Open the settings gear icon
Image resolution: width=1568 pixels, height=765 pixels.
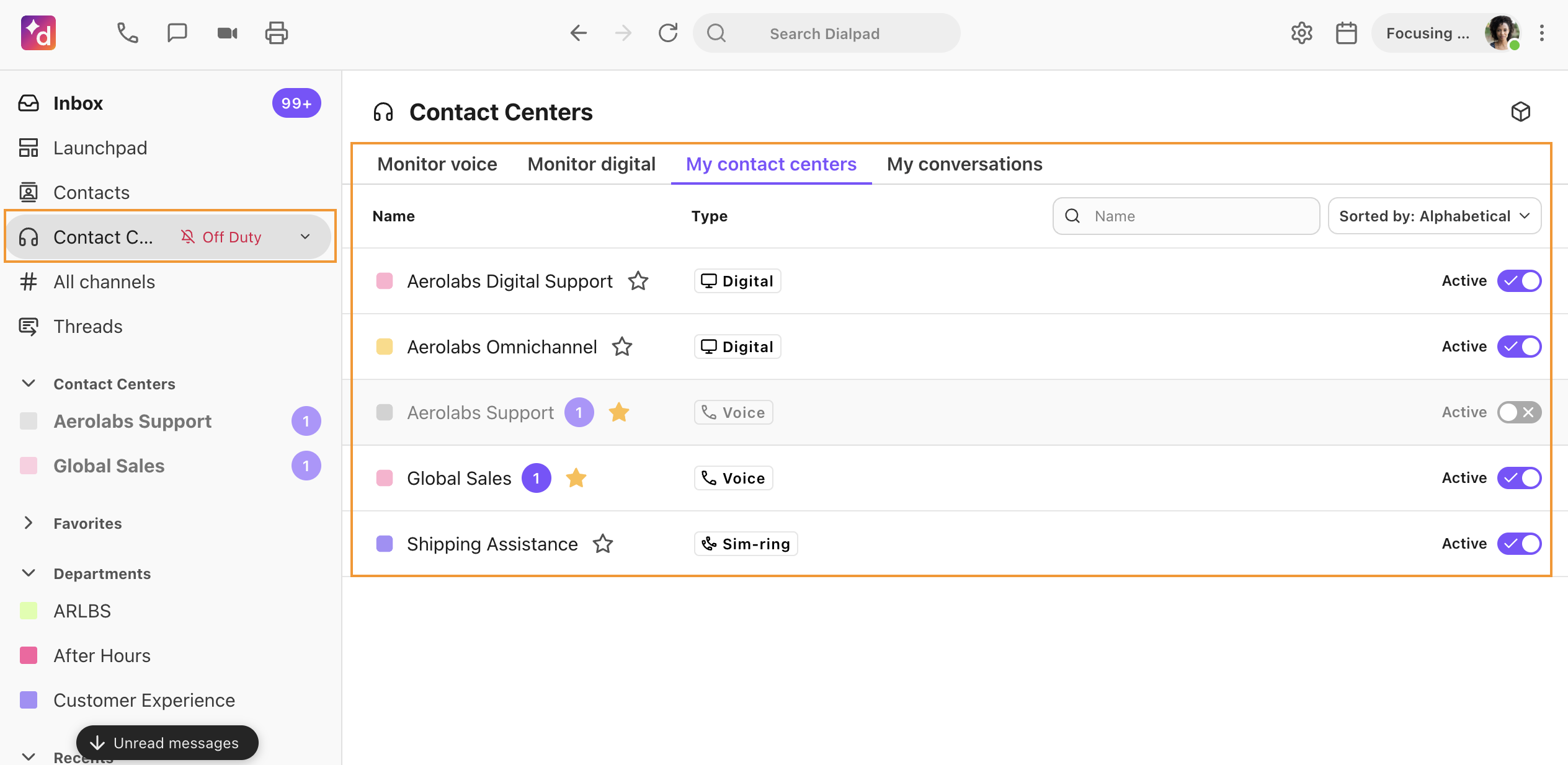tap(1302, 33)
